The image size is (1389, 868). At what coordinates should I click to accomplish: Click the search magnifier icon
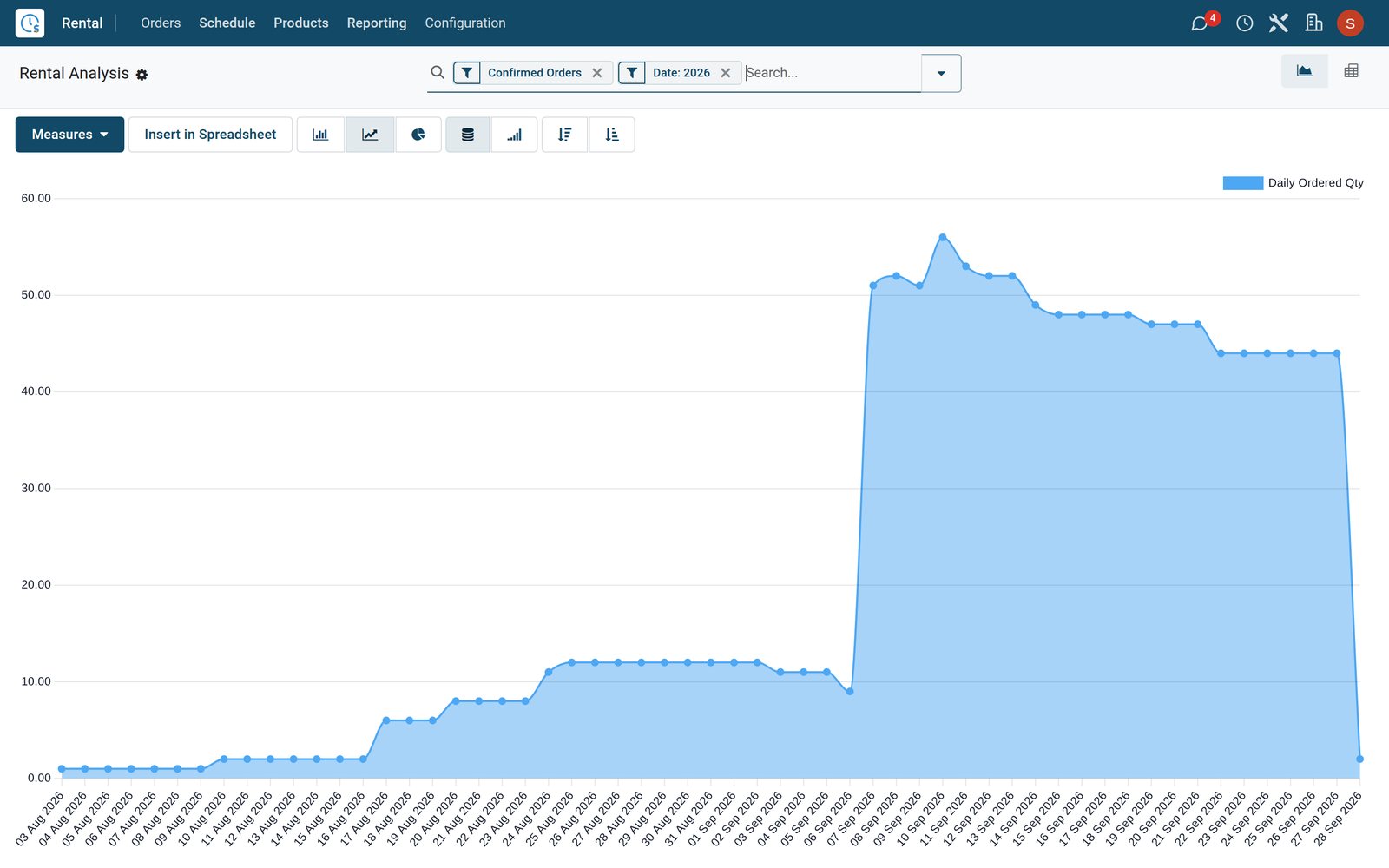pyautogui.click(x=438, y=72)
